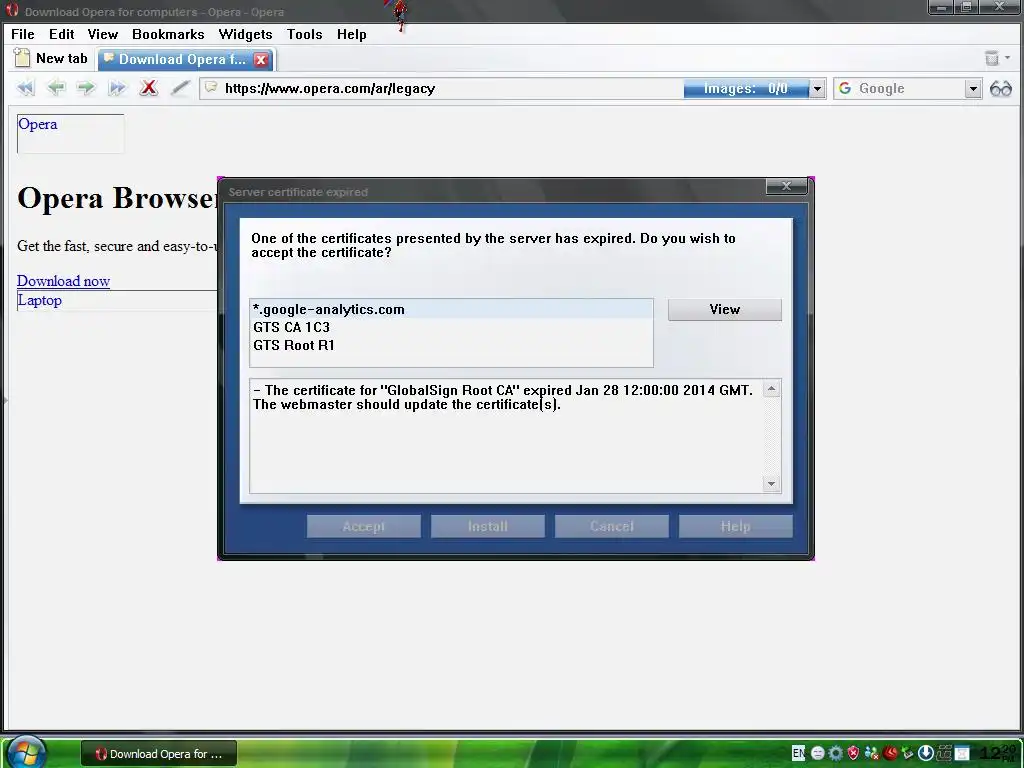The height and width of the screenshot is (768, 1024).
Task: Click the View certificate button
Action: pos(724,310)
